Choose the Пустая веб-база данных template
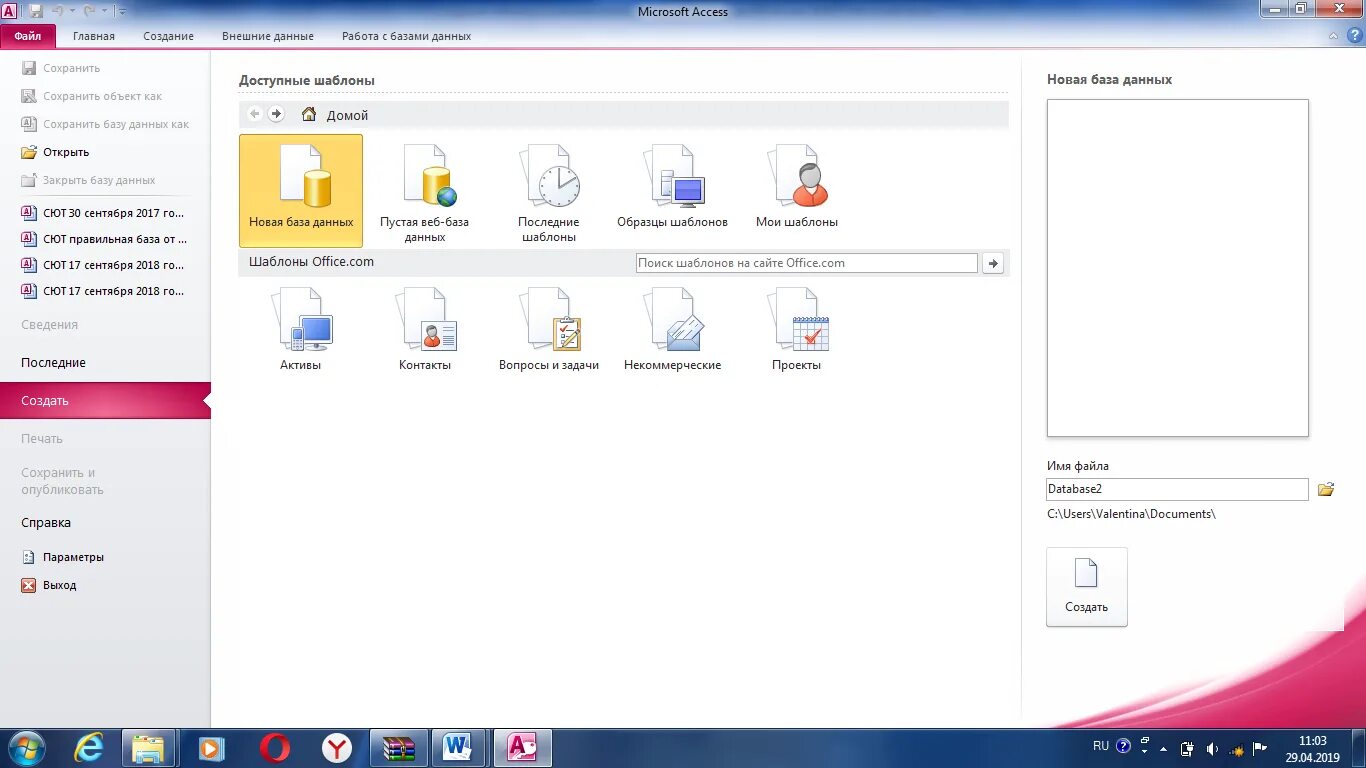Image resolution: width=1366 pixels, height=768 pixels. [x=425, y=193]
